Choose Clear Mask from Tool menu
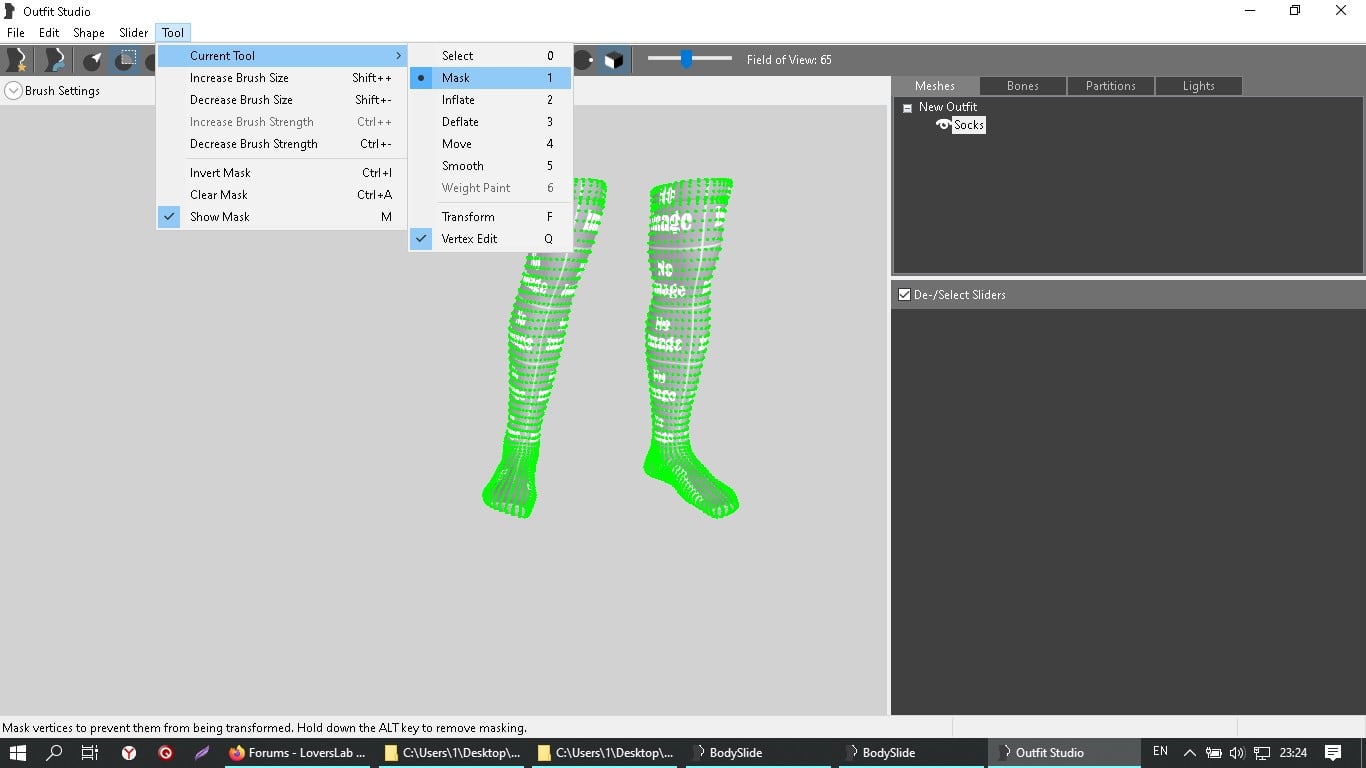The image size is (1366, 768). (282, 195)
